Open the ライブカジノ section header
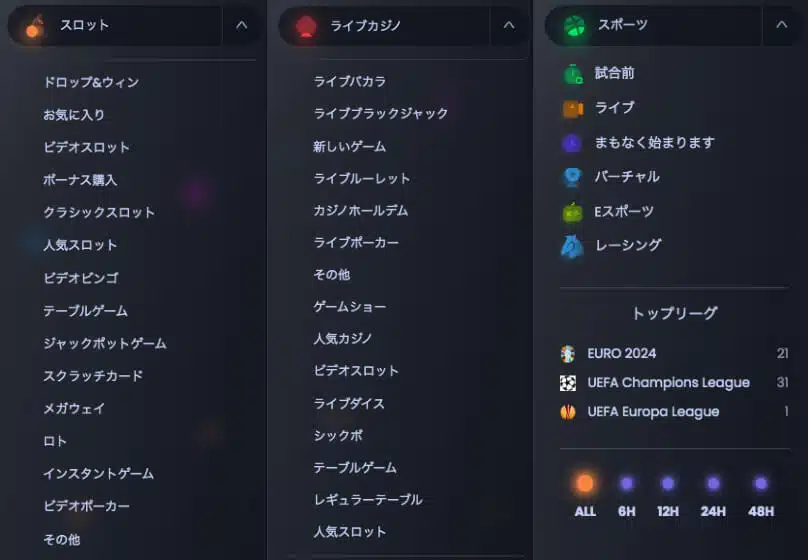This screenshot has height=560, width=808. click(x=384, y=26)
